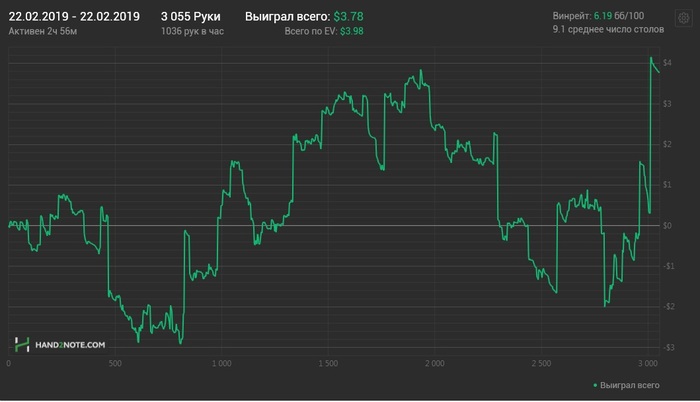This screenshot has width=700, height=402.
Task: Click the 'Всего по EV: $3.98' value
Action: (324, 31)
